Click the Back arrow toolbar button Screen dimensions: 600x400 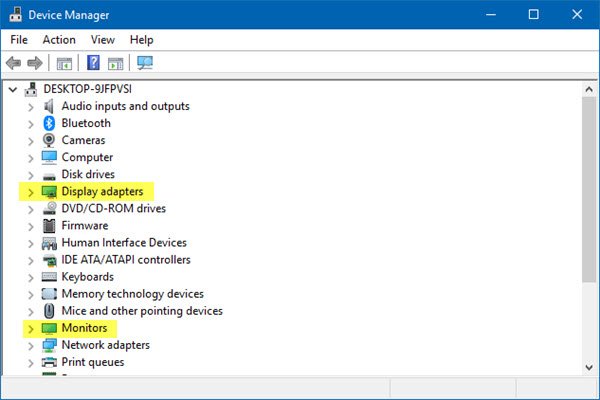pyautogui.click(x=14, y=63)
